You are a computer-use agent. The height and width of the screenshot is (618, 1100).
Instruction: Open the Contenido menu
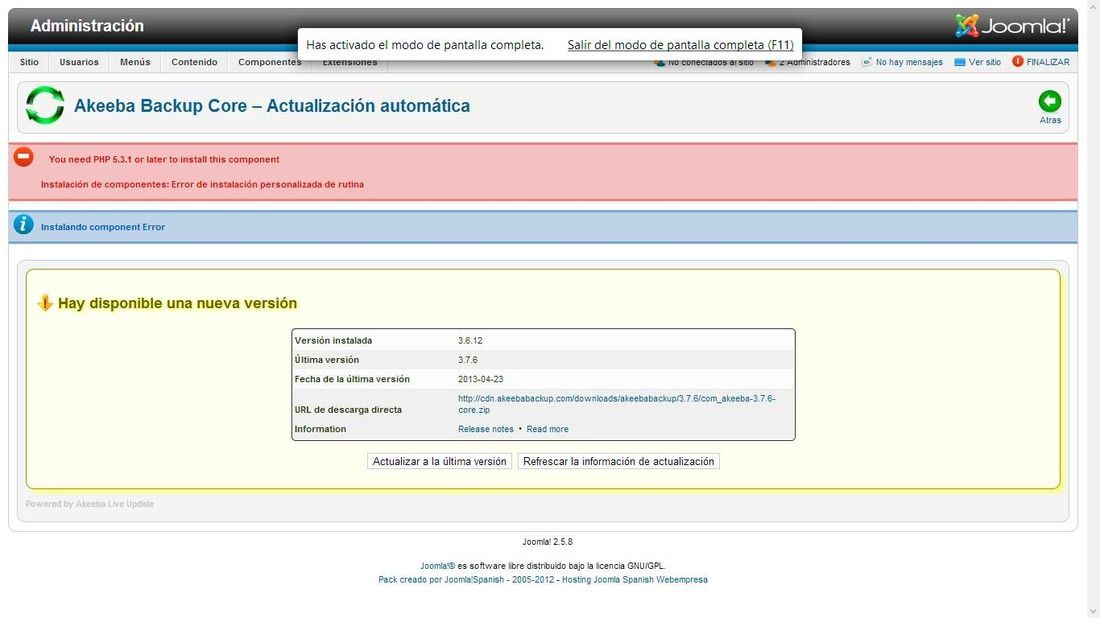tap(194, 62)
